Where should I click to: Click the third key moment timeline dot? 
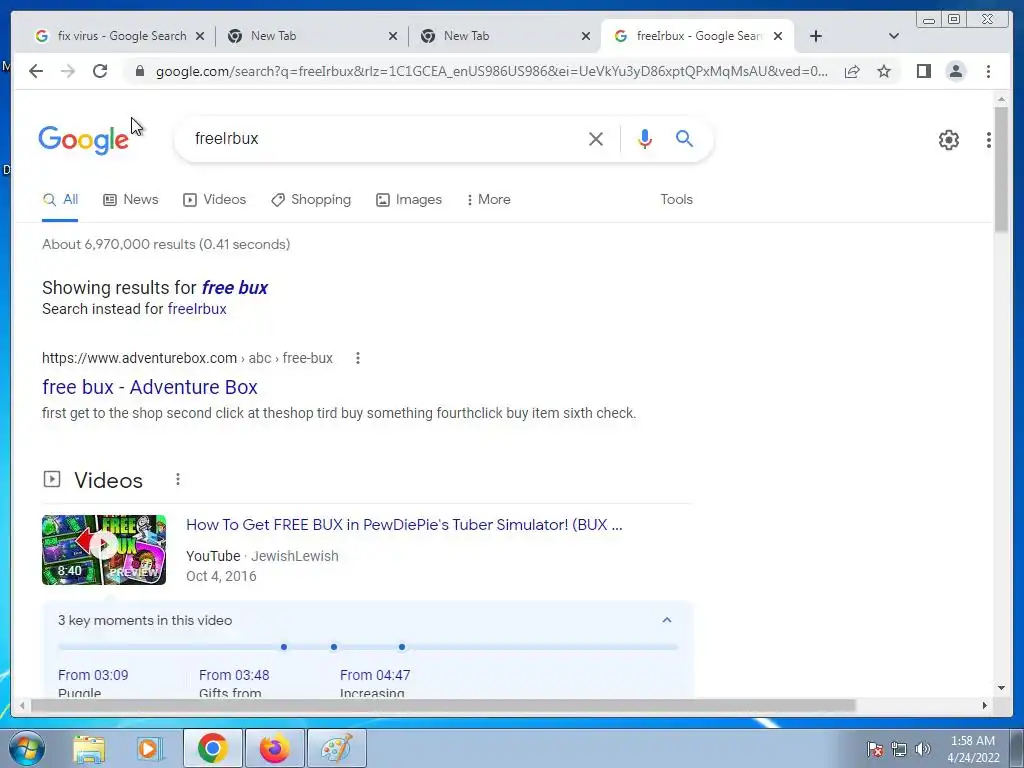(402, 647)
